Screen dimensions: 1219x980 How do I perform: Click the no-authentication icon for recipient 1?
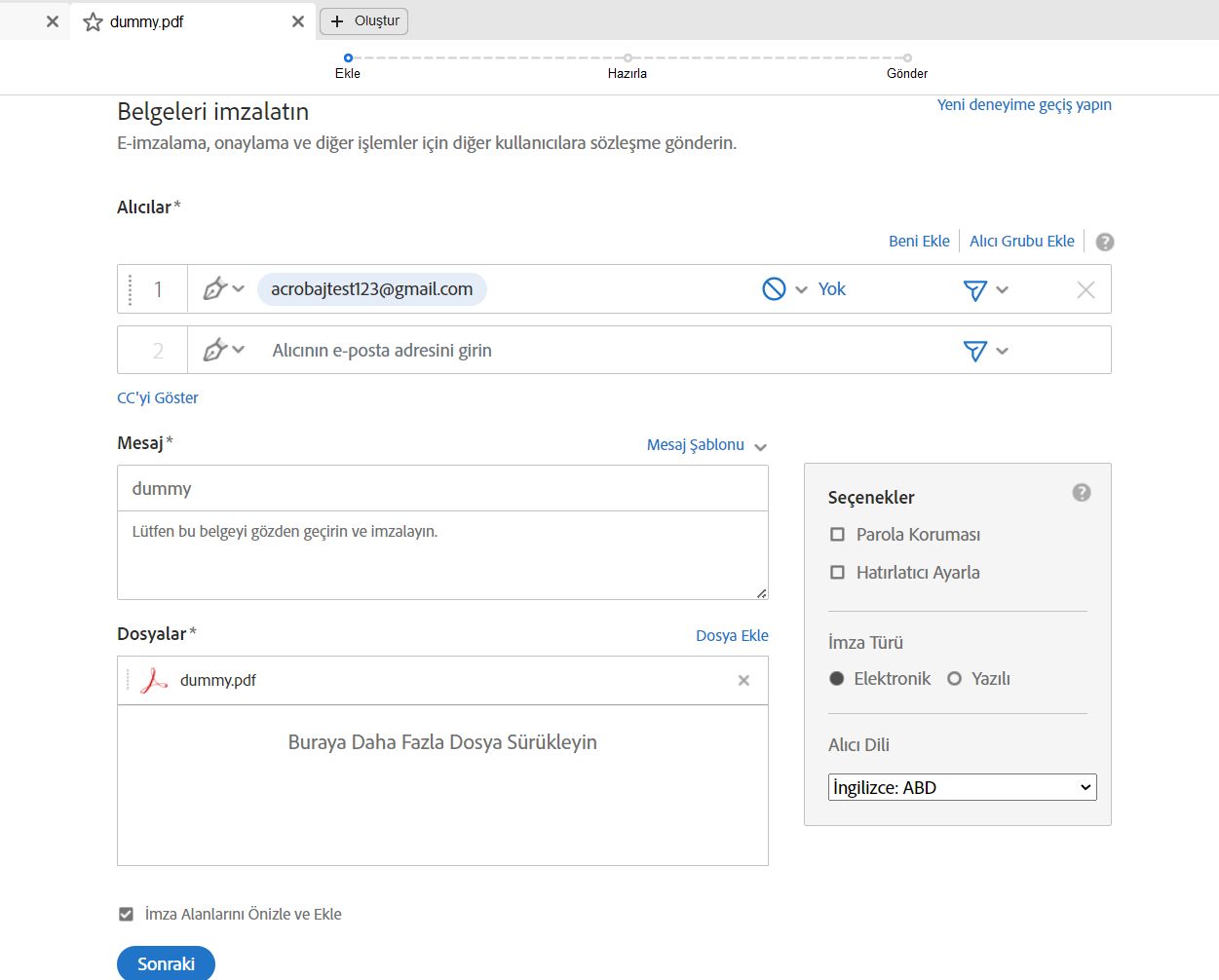(774, 289)
